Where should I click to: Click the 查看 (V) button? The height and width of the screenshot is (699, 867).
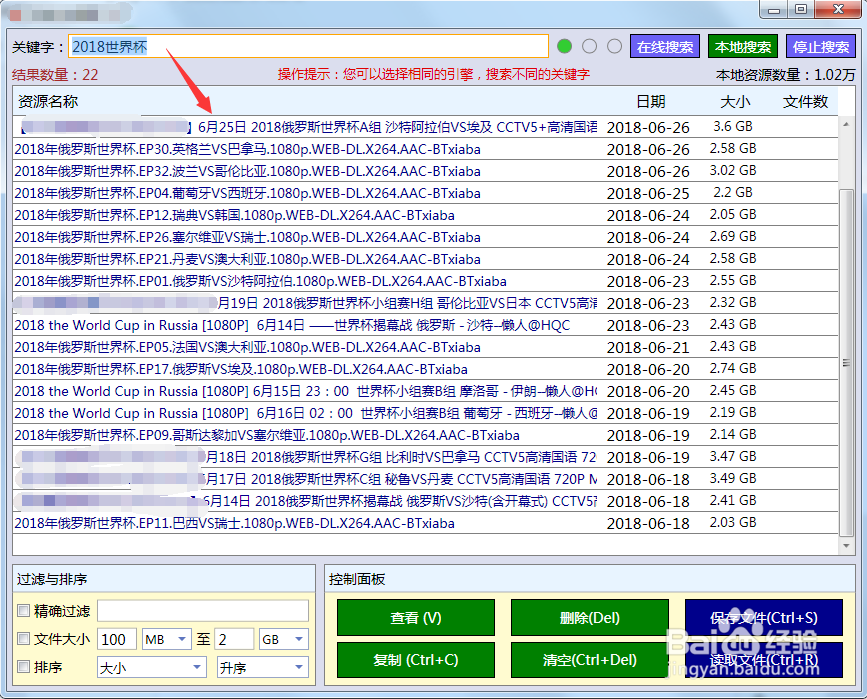pos(416,618)
